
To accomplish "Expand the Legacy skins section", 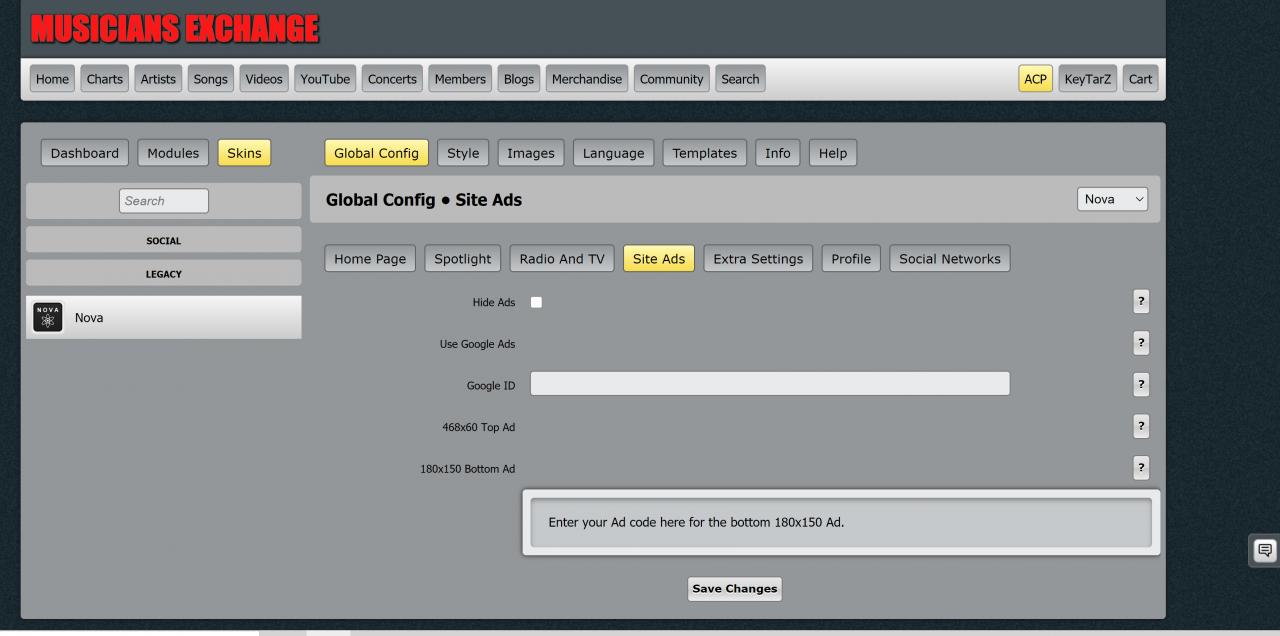I will [163, 273].
